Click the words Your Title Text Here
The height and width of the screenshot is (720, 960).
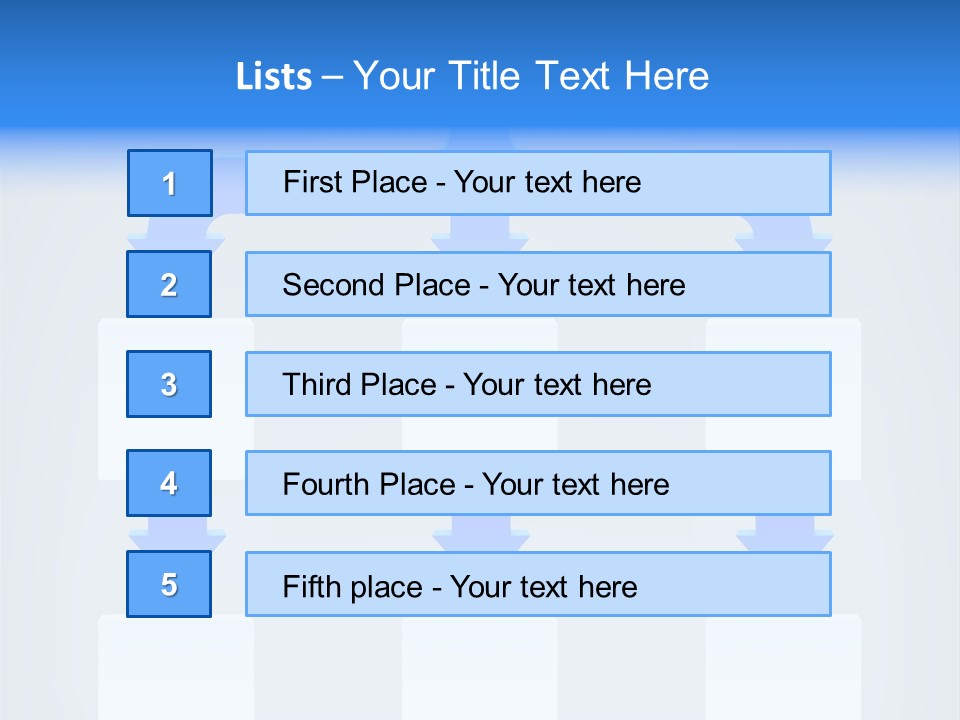(531, 76)
